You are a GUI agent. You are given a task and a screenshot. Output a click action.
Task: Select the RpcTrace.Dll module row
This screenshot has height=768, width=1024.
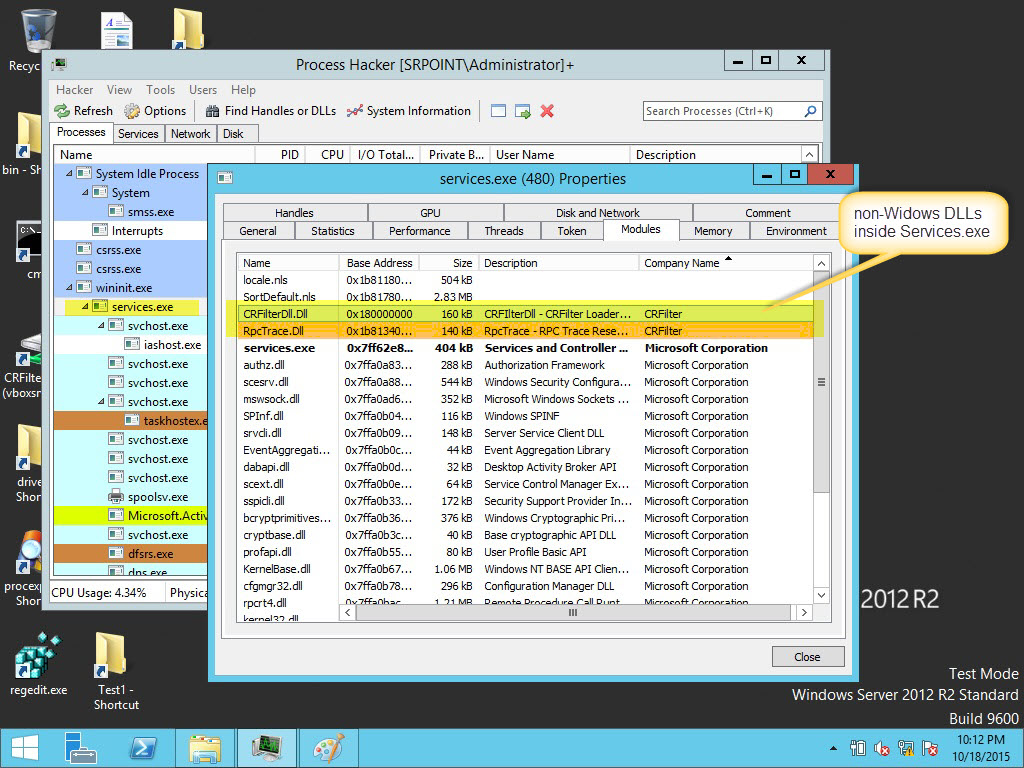click(525, 330)
